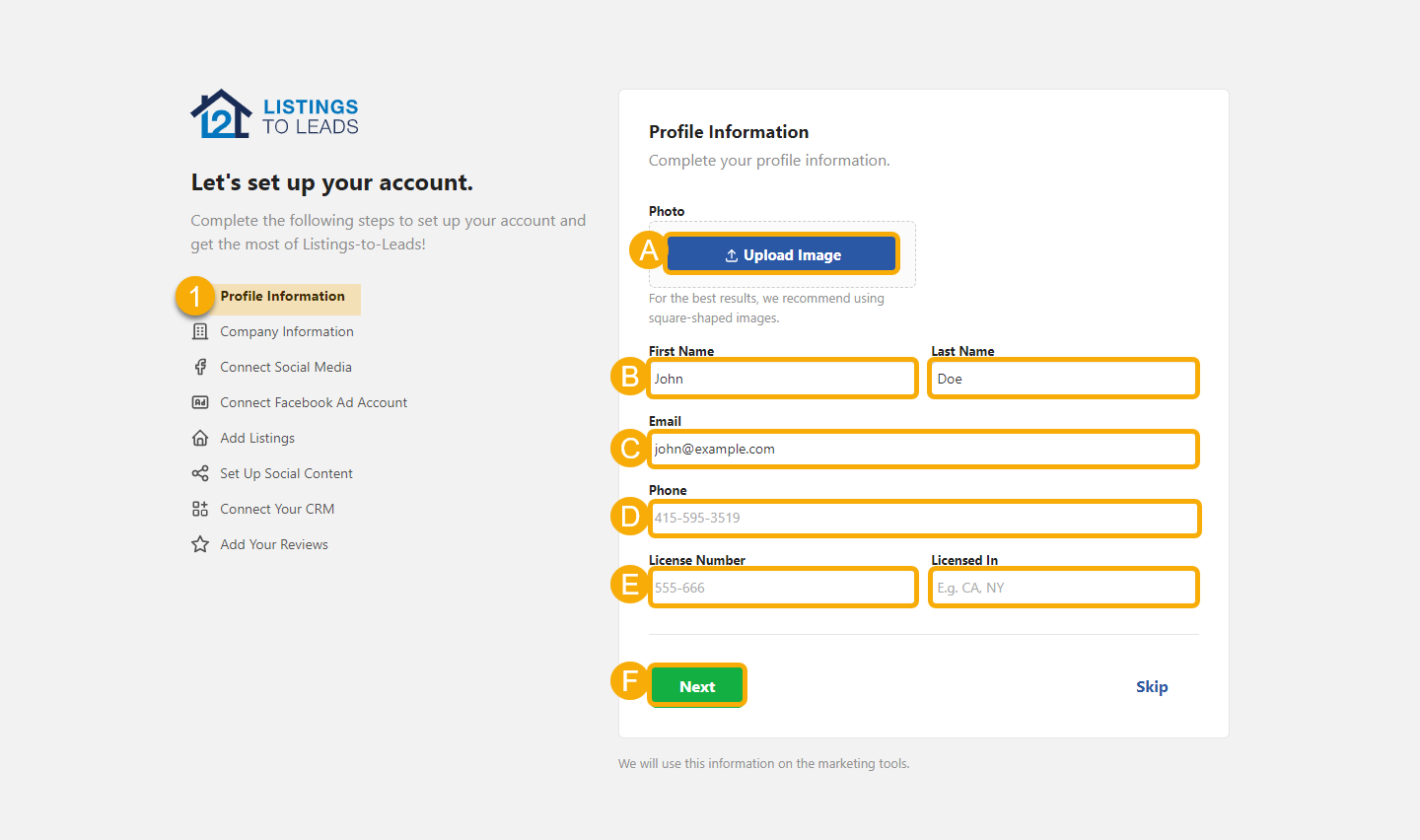This screenshot has width=1420, height=840.
Task: Click the upload arrow inside Upload Image button
Action: (x=731, y=254)
